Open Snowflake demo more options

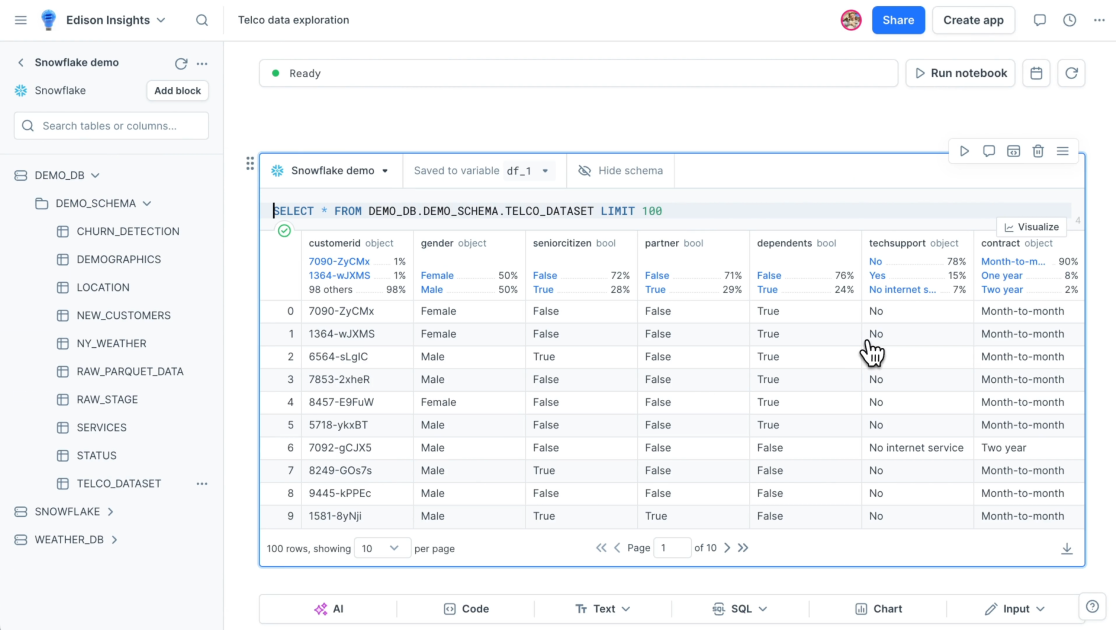[202, 63]
